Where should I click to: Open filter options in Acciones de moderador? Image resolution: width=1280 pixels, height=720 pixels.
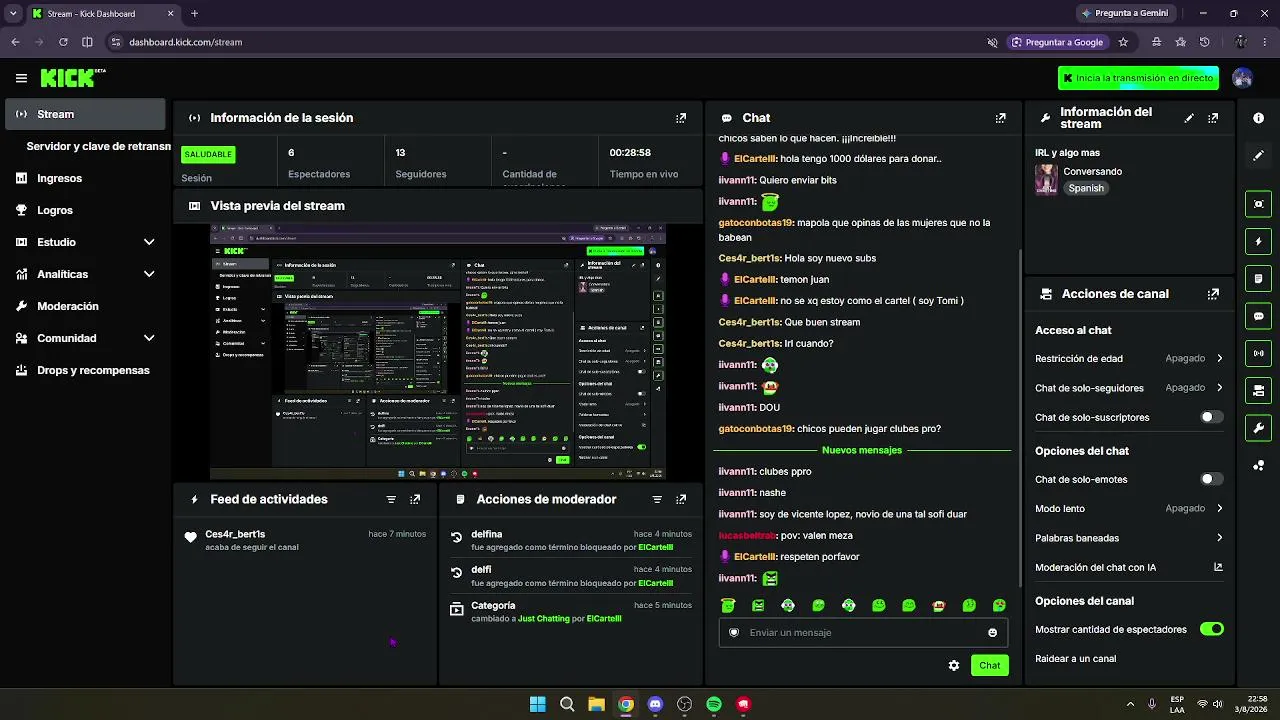coord(657,499)
